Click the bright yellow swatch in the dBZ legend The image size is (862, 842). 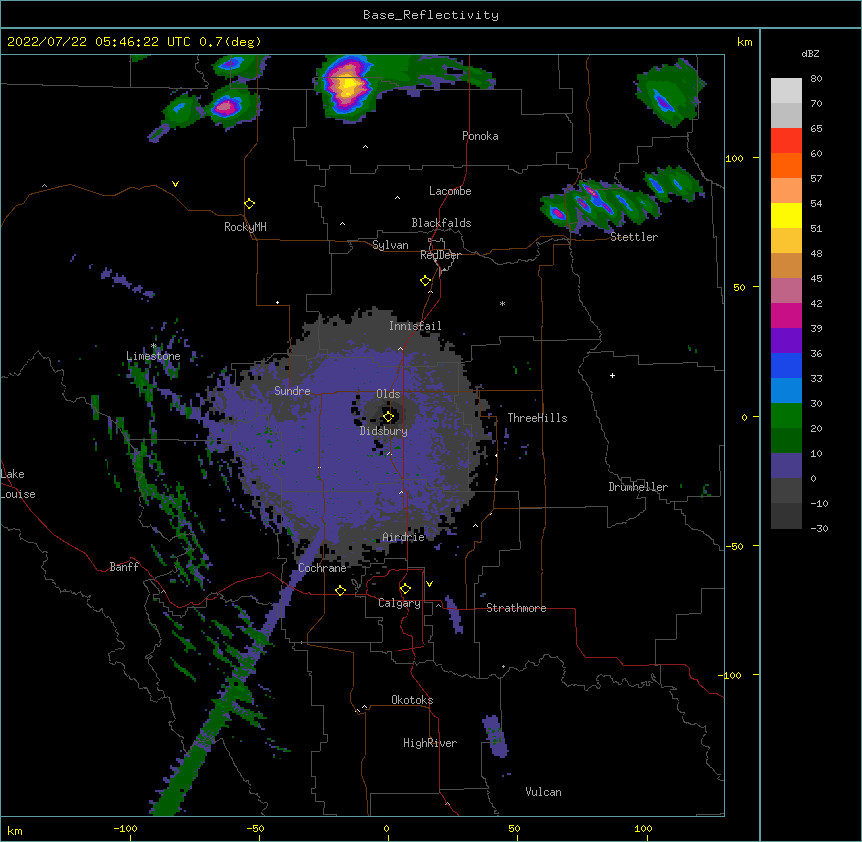(786, 215)
